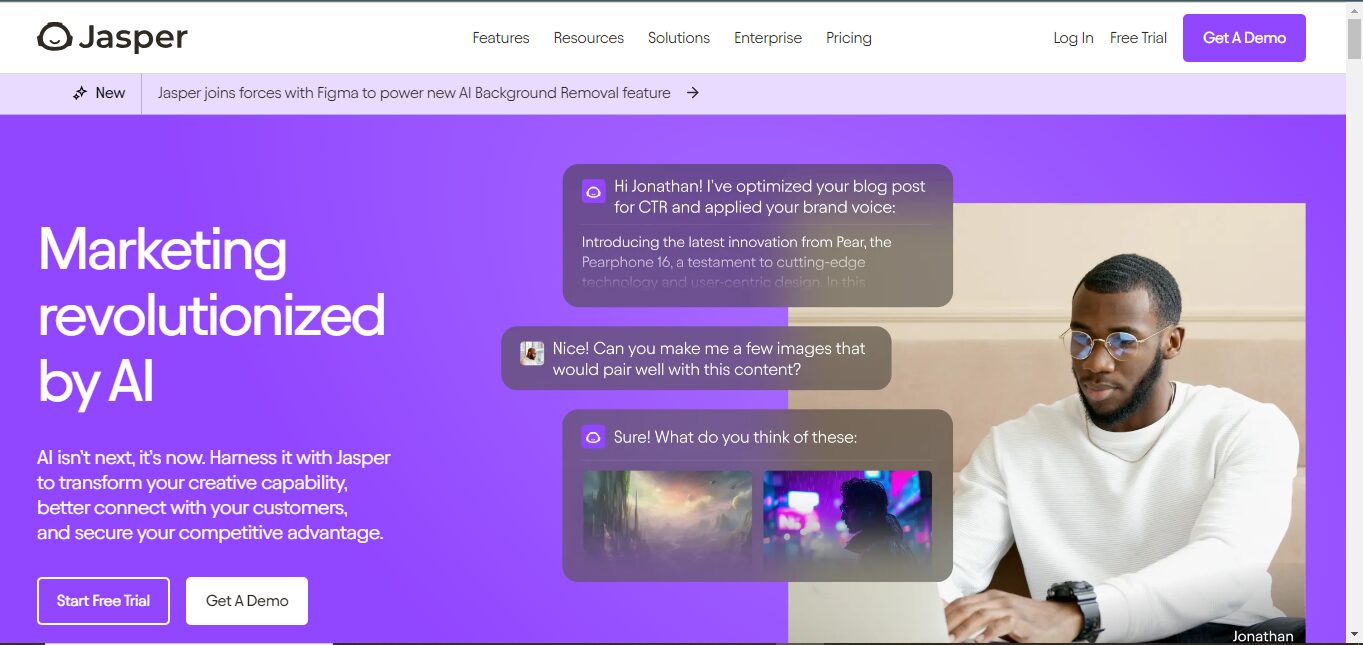This screenshot has width=1363, height=645.
Task: Open the Pricing page
Action: coord(849,38)
